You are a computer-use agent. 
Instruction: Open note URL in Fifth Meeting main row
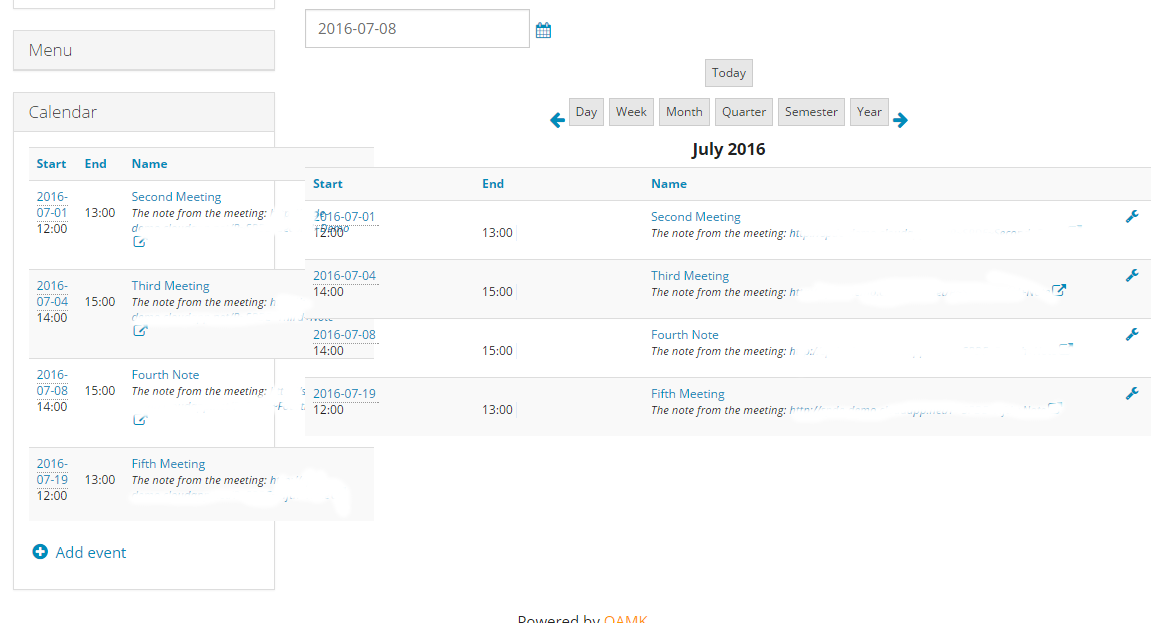coord(918,410)
